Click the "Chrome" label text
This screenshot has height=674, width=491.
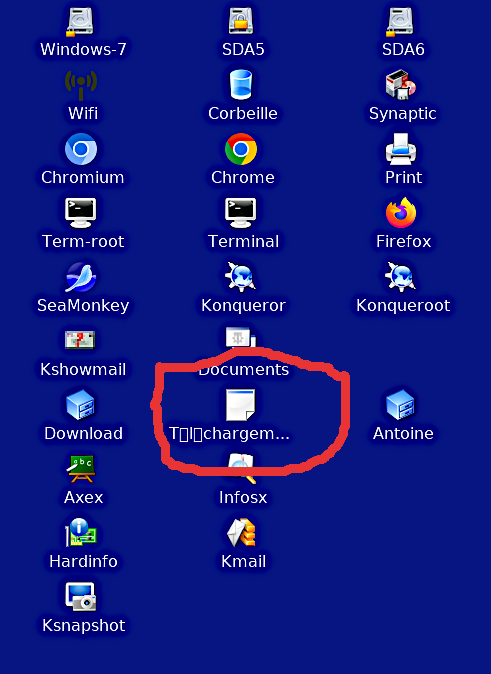(x=243, y=177)
